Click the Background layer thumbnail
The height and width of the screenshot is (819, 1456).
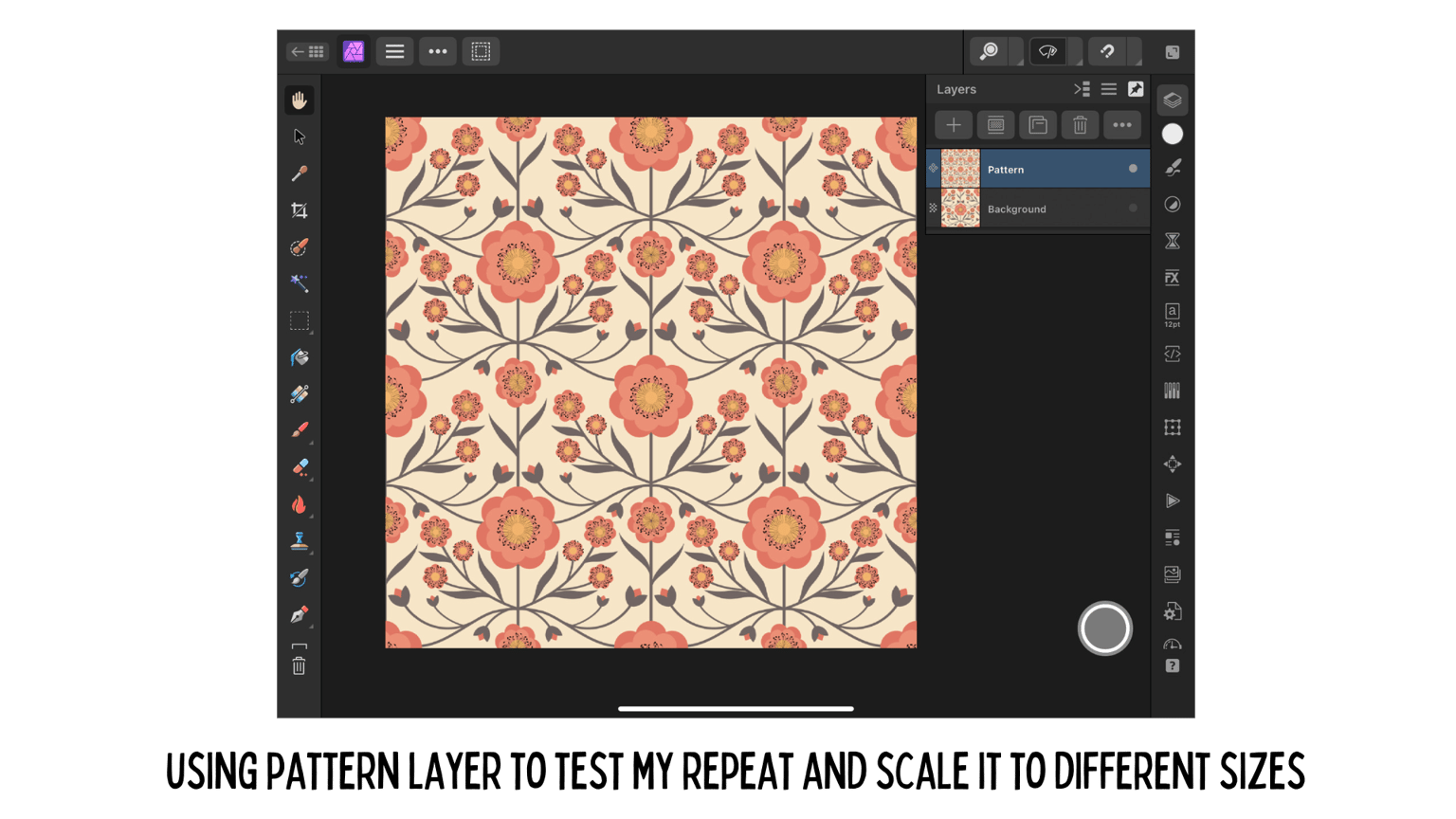(960, 209)
